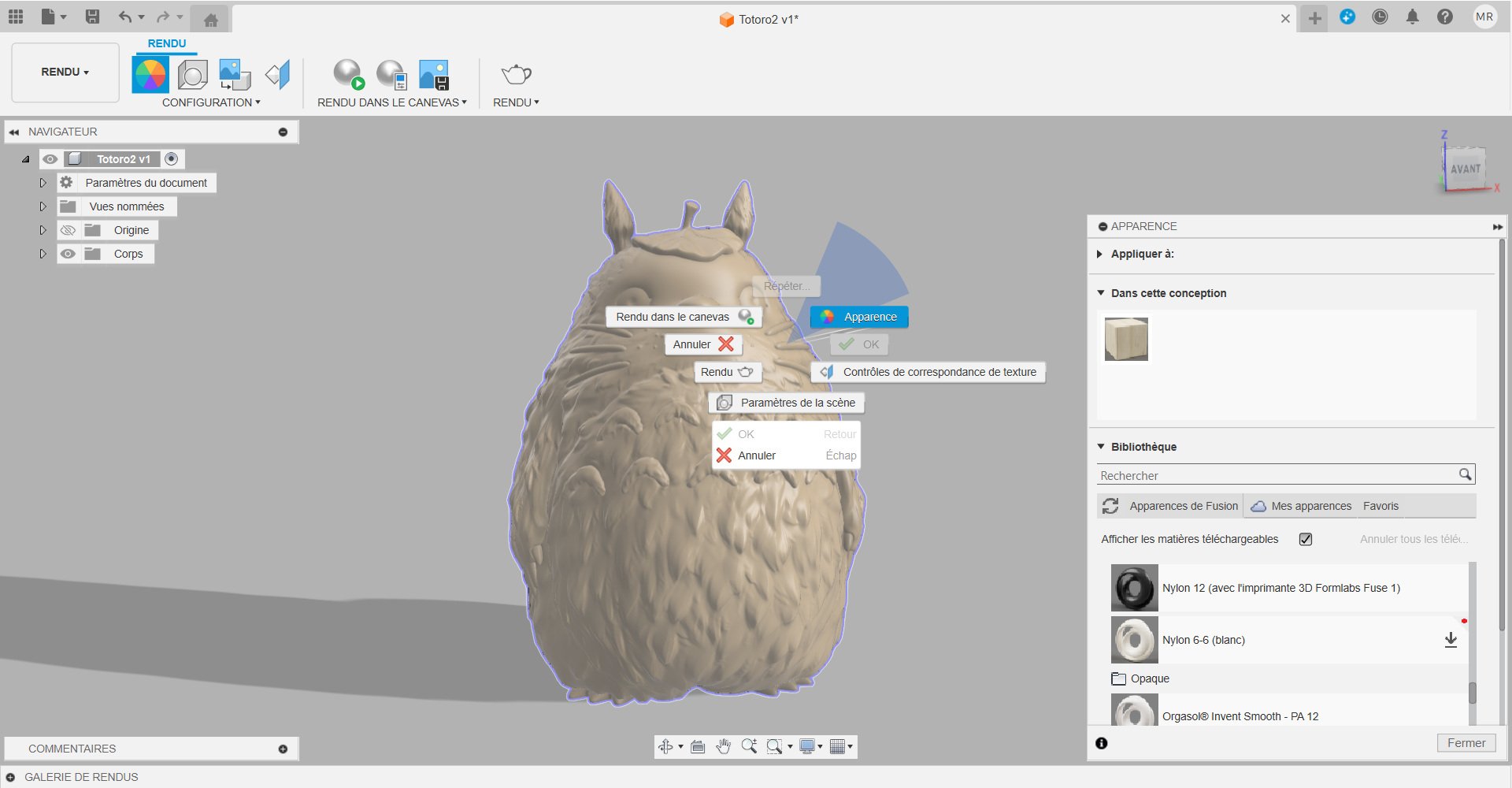
Task: Click the Look At tool icon
Action: point(698,746)
